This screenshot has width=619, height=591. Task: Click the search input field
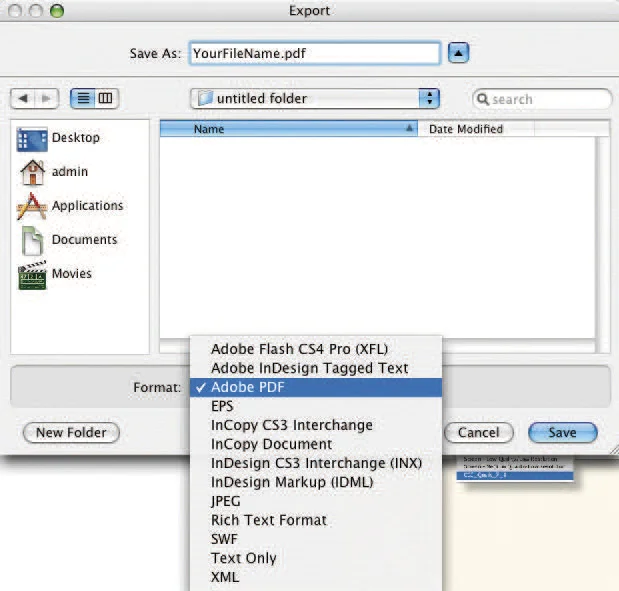(542, 99)
